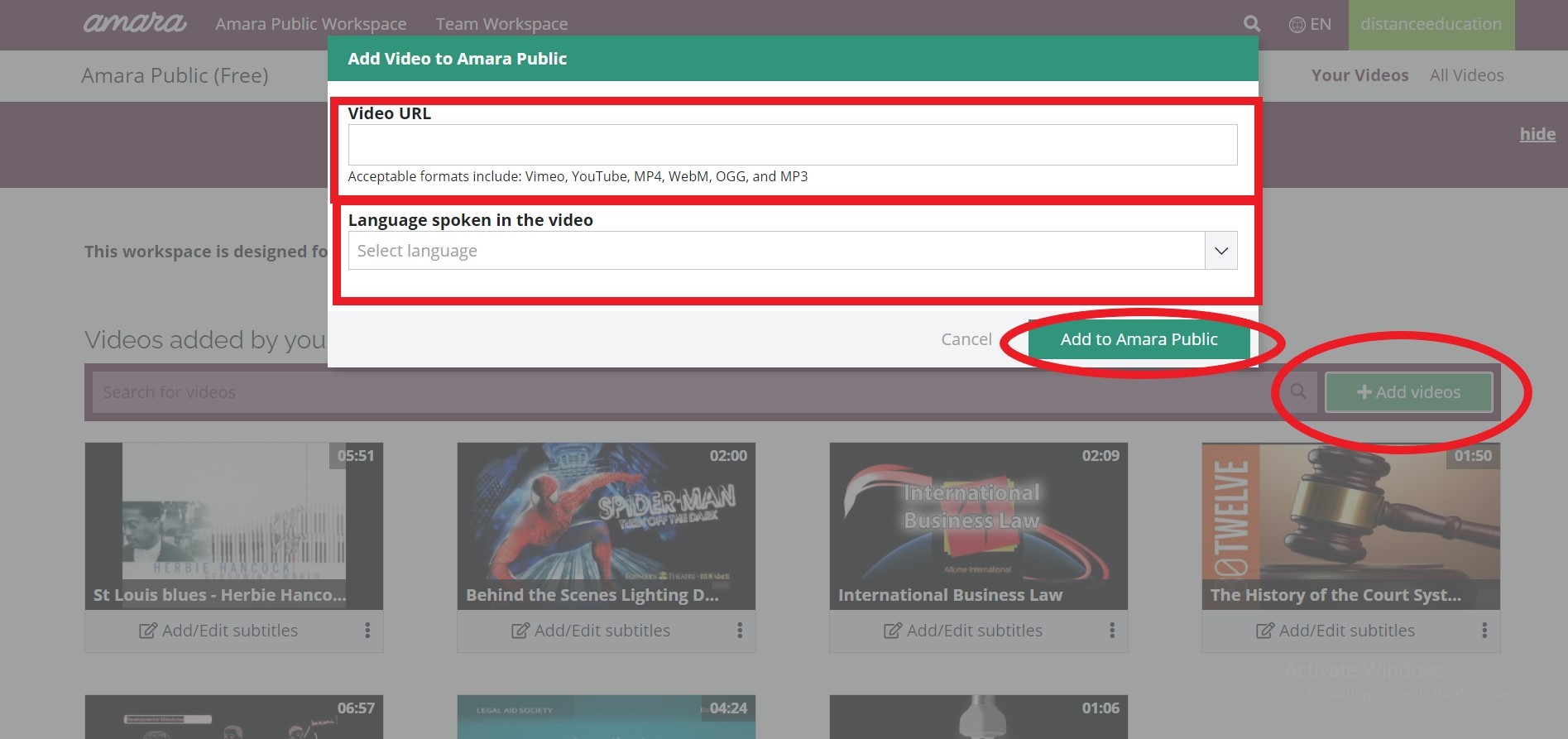1568x739 pixels.
Task: Open options menu for St Louis blues video
Action: pos(367,631)
